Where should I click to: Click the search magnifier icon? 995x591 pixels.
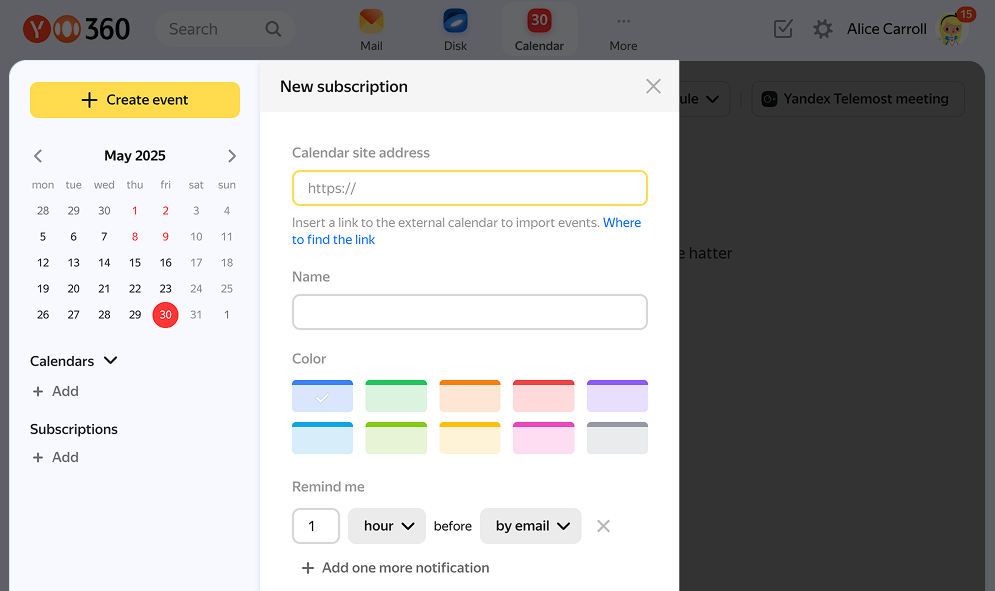tap(273, 29)
